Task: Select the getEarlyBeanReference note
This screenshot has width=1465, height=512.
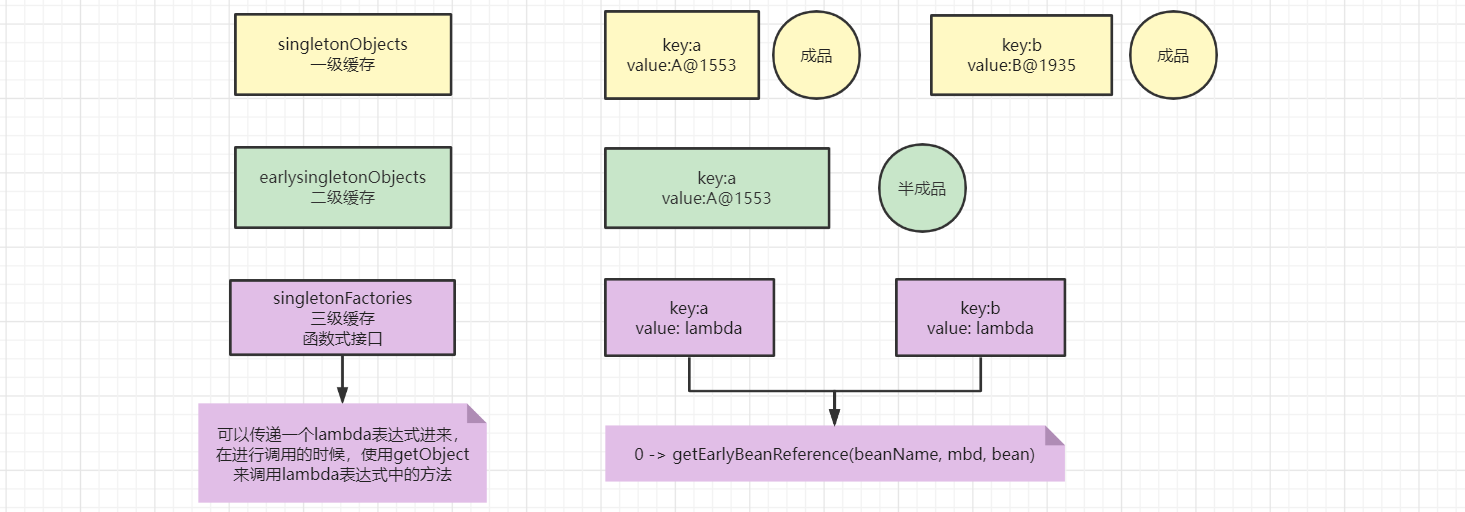Action: click(x=834, y=454)
